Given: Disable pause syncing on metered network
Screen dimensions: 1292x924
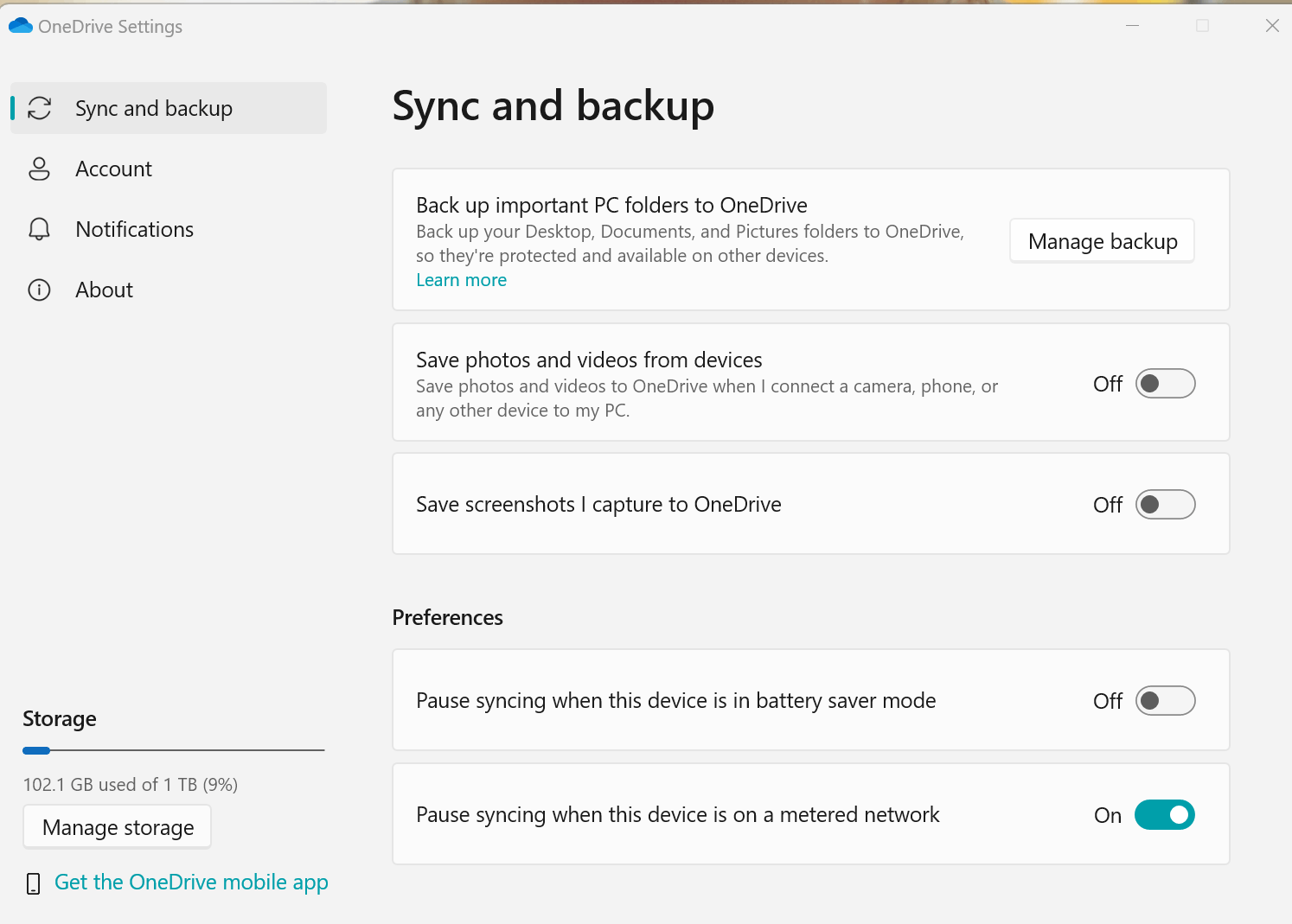Looking at the screenshot, I should point(1165,815).
